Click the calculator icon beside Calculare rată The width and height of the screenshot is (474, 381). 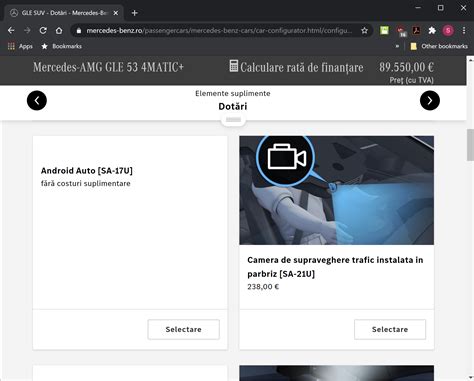click(x=234, y=66)
